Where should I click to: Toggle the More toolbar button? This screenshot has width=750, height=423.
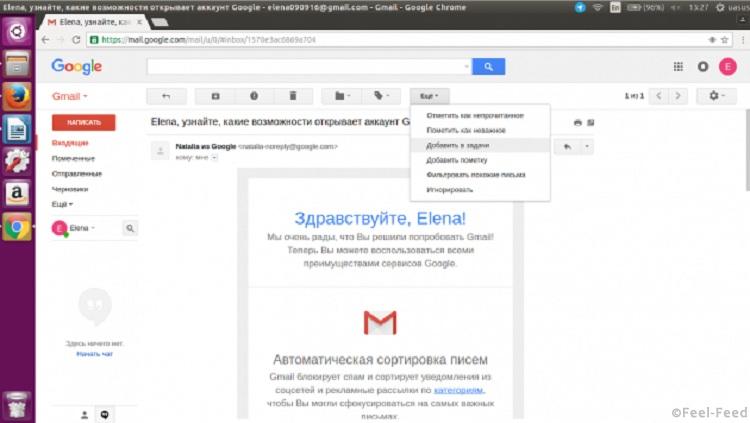(429, 96)
